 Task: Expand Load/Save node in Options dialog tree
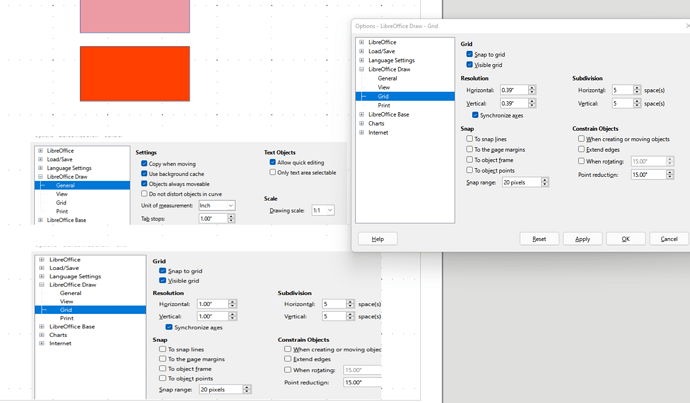click(x=362, y=51)
